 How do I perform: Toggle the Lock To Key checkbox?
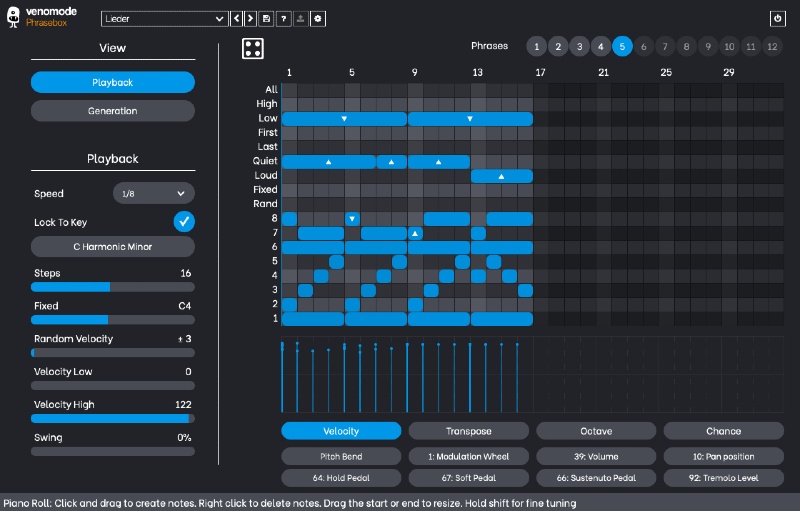(184, 222)
